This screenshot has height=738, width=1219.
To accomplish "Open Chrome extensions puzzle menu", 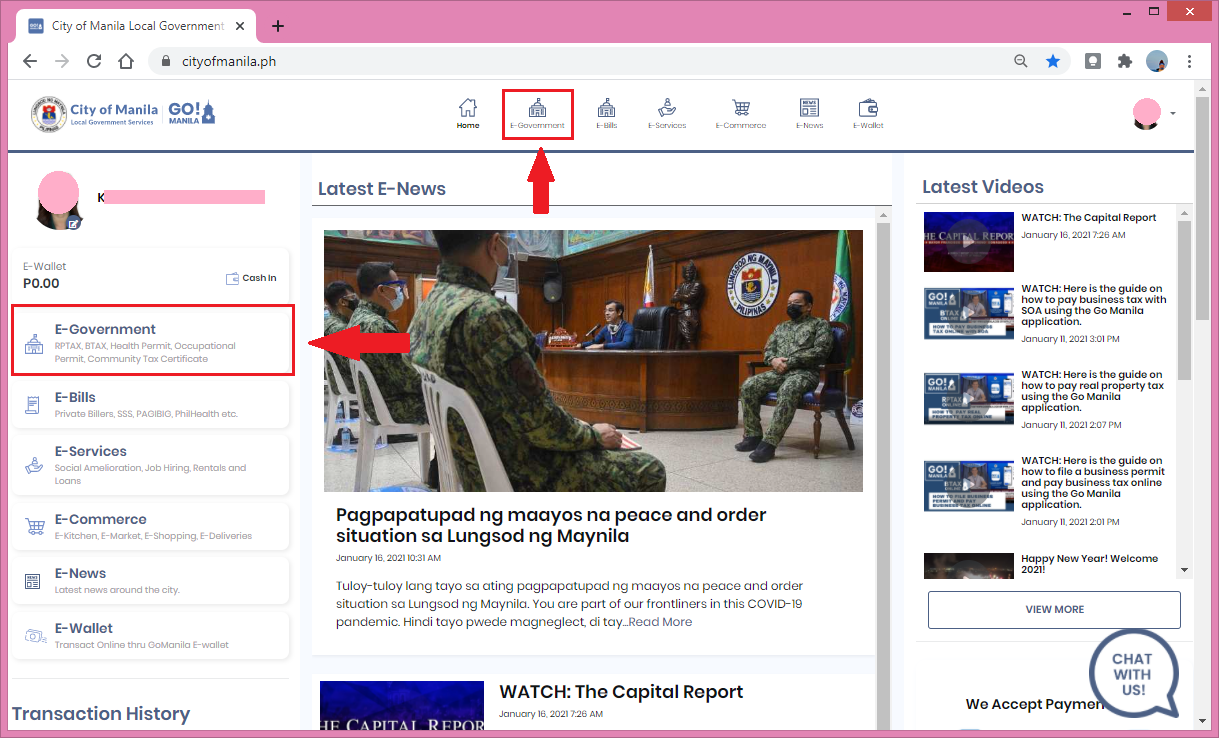I will tap(1124, 60).
